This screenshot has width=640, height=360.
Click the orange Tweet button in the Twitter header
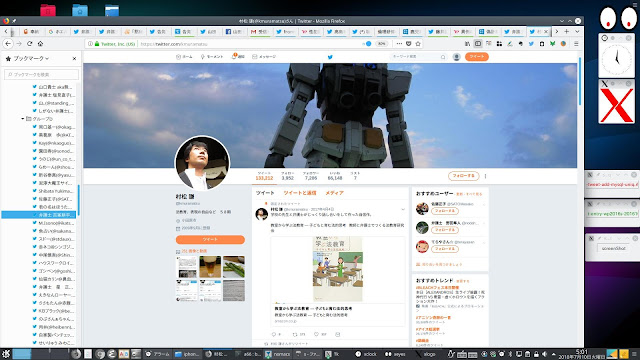coord(477,57)
